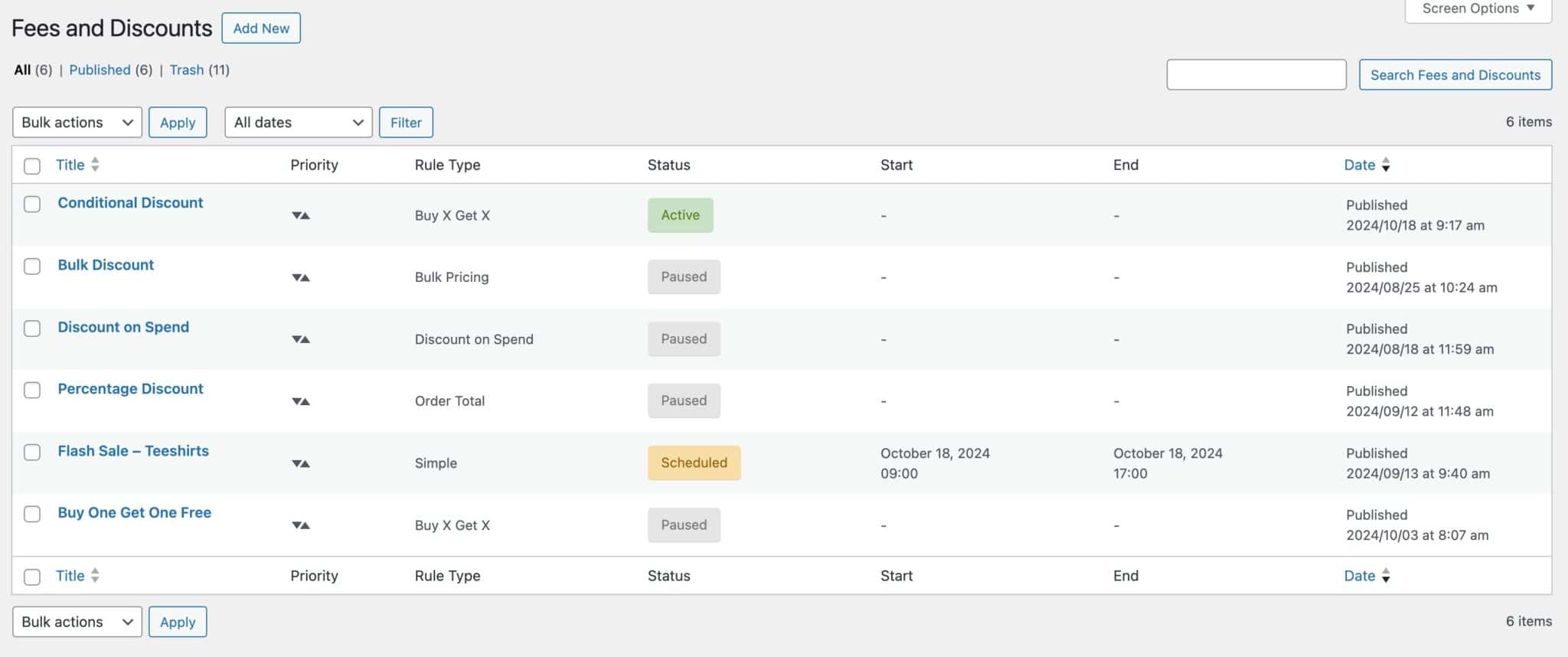
Task: Click the date 2024/10/18 at 9:17 am
Action: 1416,226
